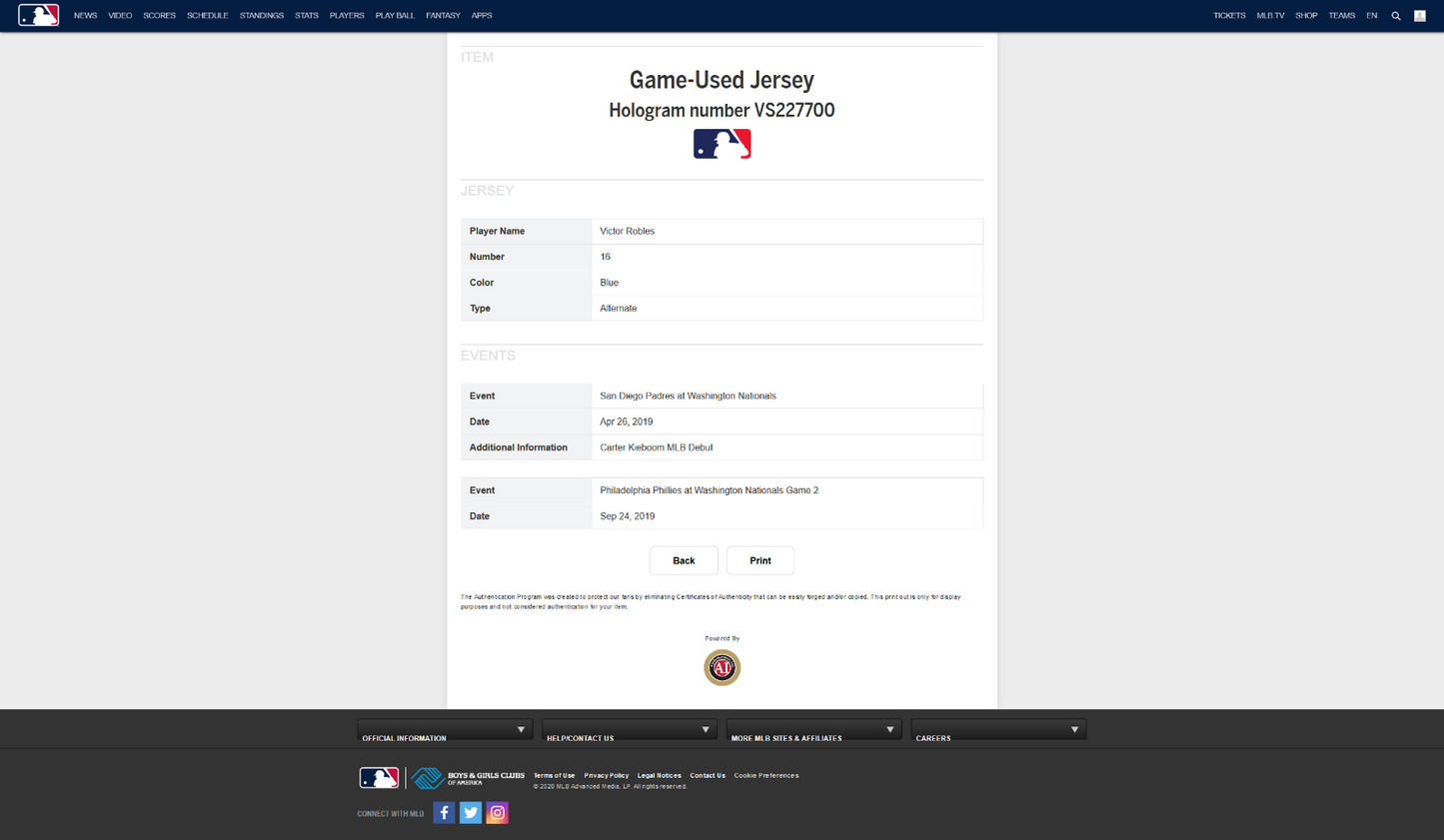1444x840 pixels.
Task: Open the STANDINGS menu item
Action: pos(261,15)
